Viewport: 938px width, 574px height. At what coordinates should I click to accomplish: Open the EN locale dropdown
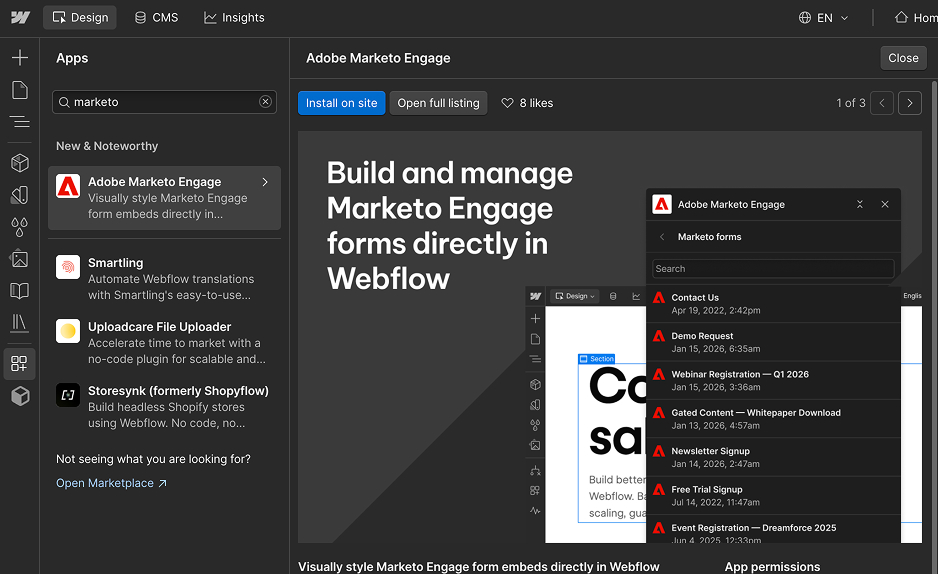824,18
